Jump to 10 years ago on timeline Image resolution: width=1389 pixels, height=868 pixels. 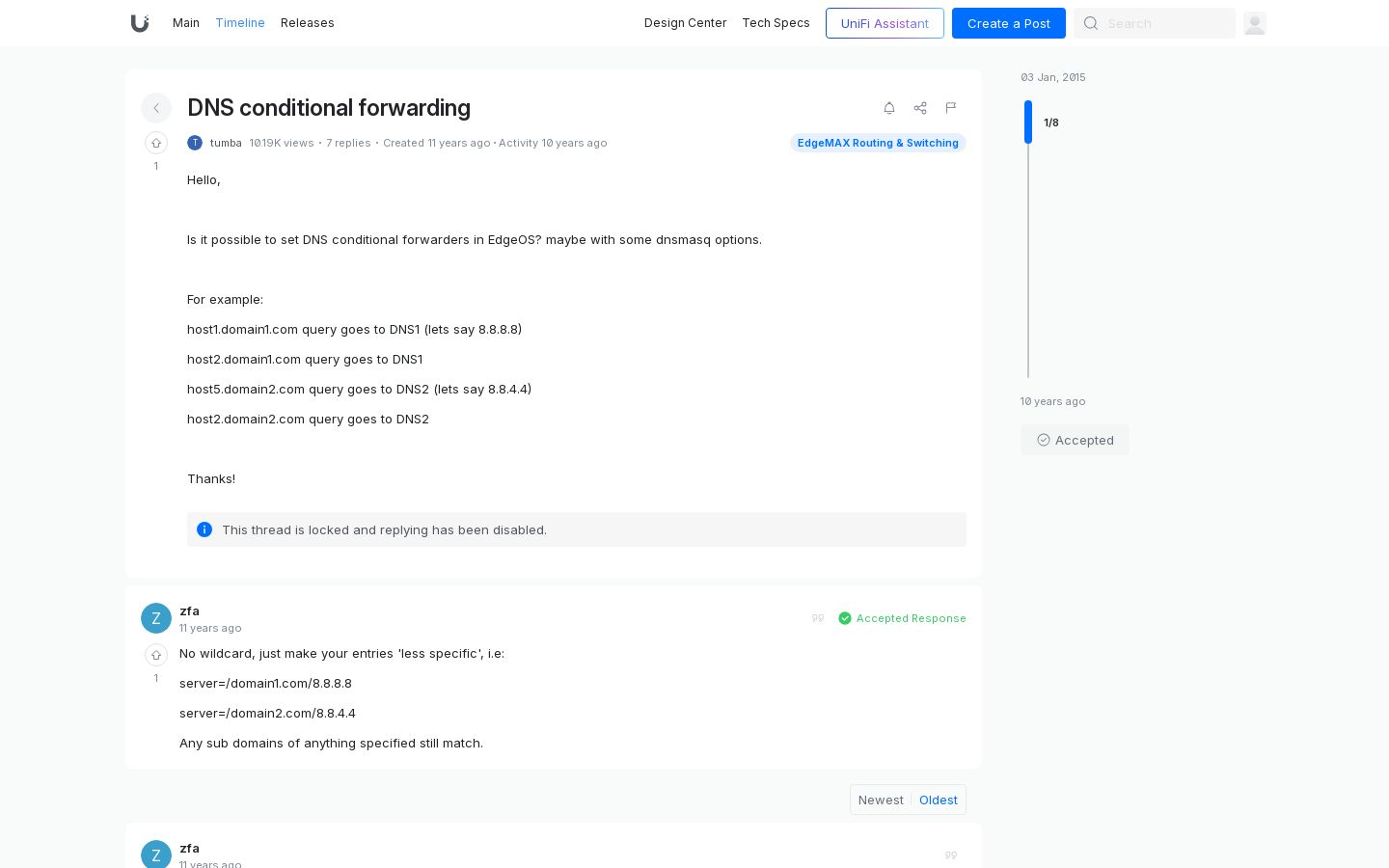click(1053, 401)
